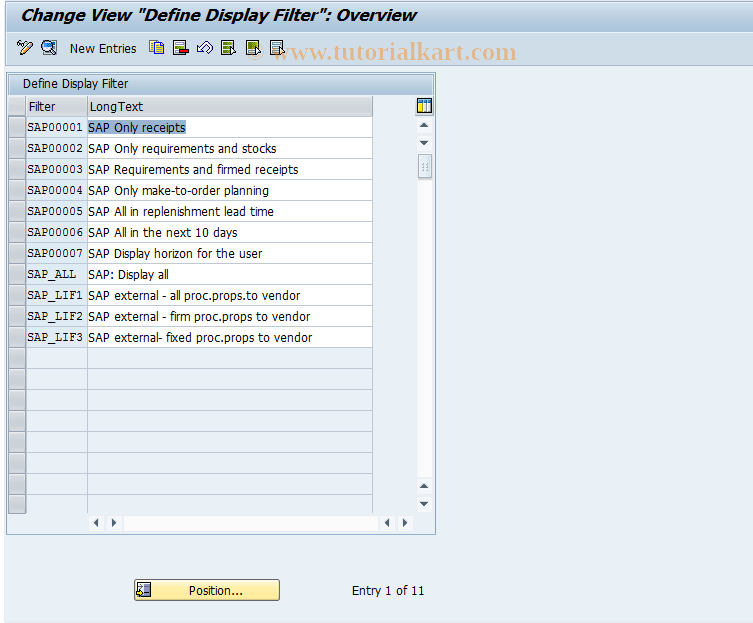Click filter cell SAP_LIF3

57,338
